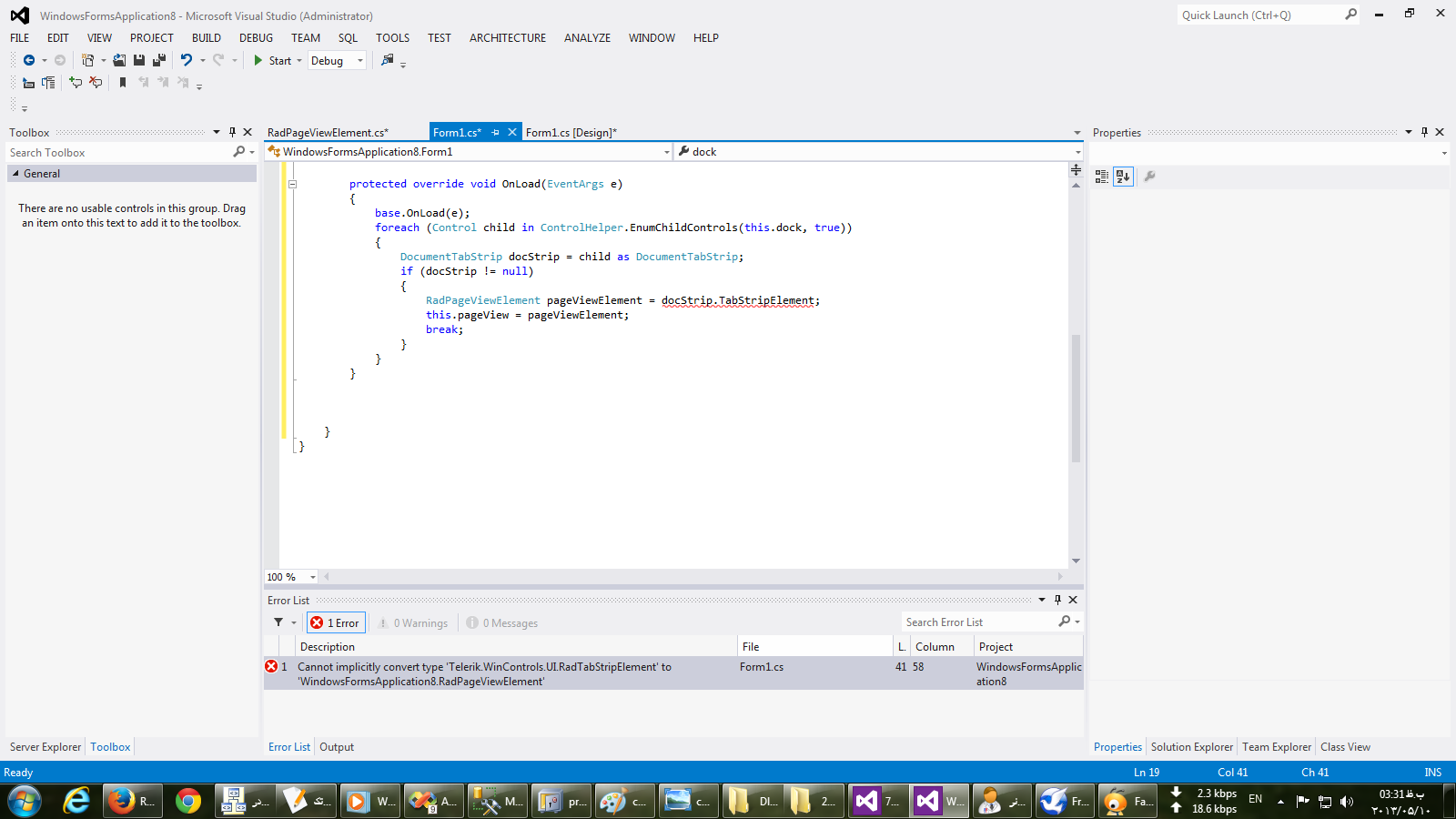Click the Find in Files icon

[388, 60]
